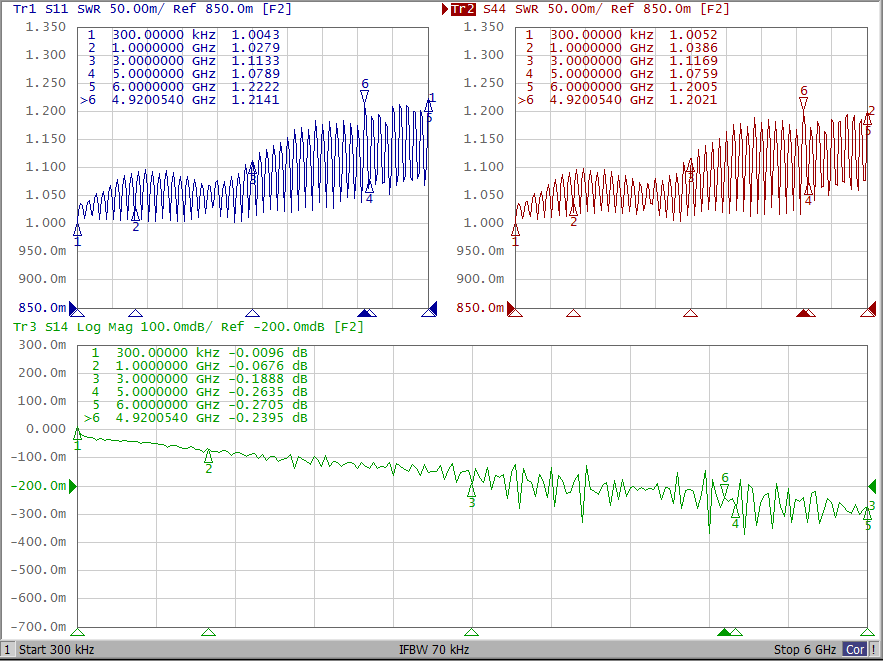This screenshot has width=883, height=661.
Task: Click the green reference arrow at -200.0m
Action: 73,486
